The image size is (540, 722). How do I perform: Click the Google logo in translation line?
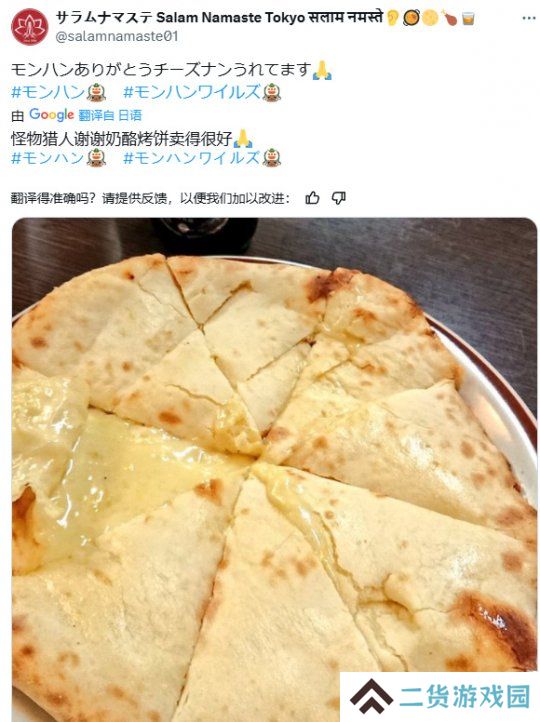[x=51, y=115]
